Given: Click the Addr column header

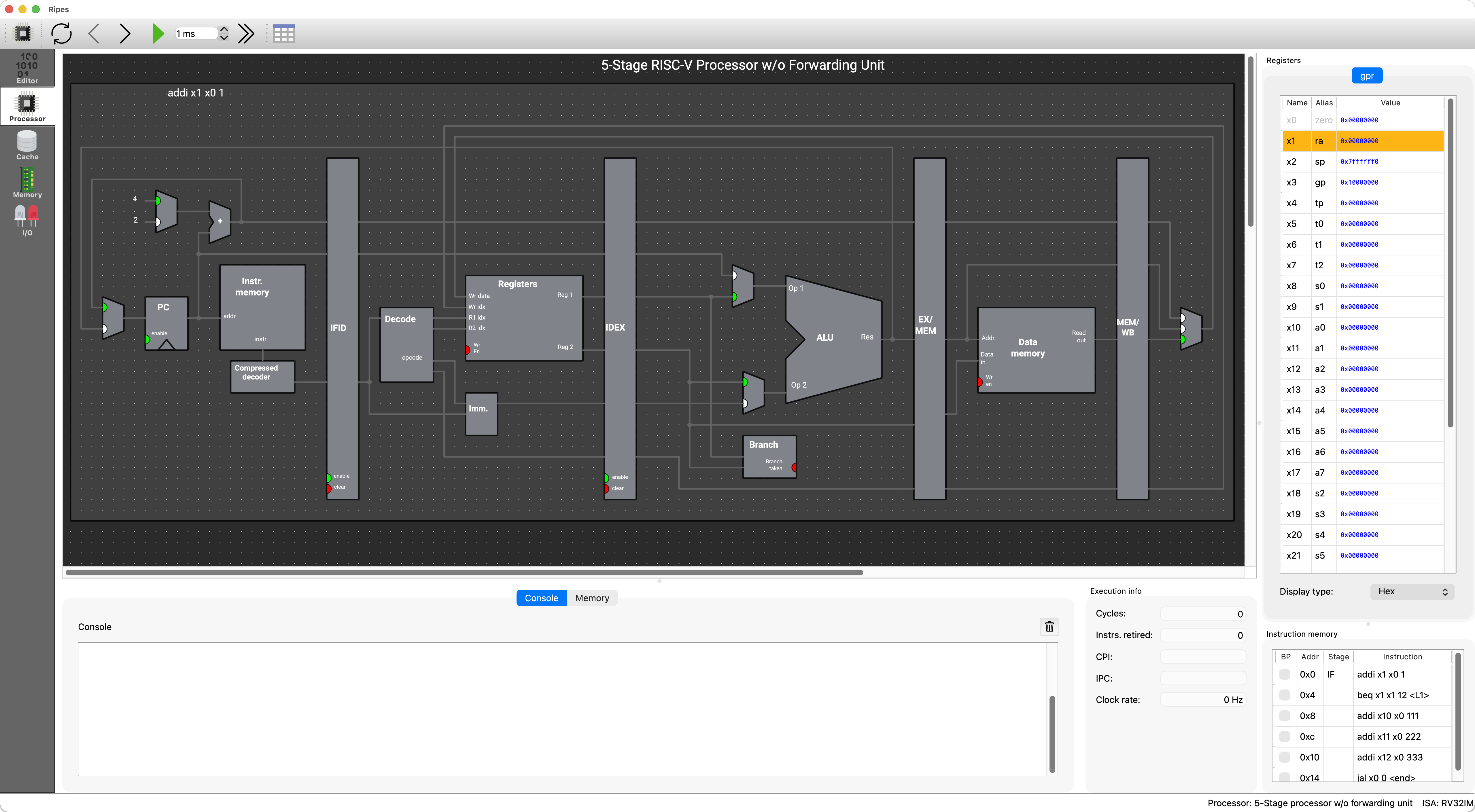Looking at the screenshot, I should pyautogui.click(x=1310, y=657).
